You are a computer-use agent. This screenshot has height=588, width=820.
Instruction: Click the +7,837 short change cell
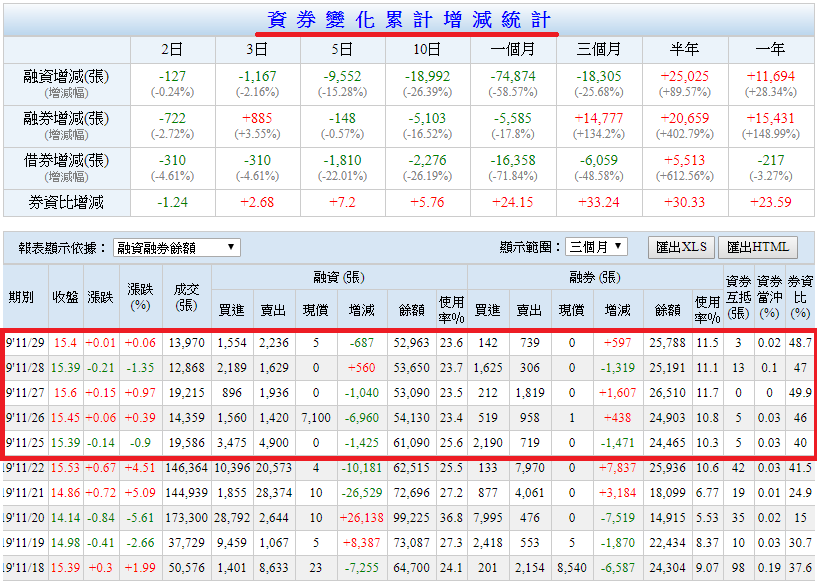(617, 468)
